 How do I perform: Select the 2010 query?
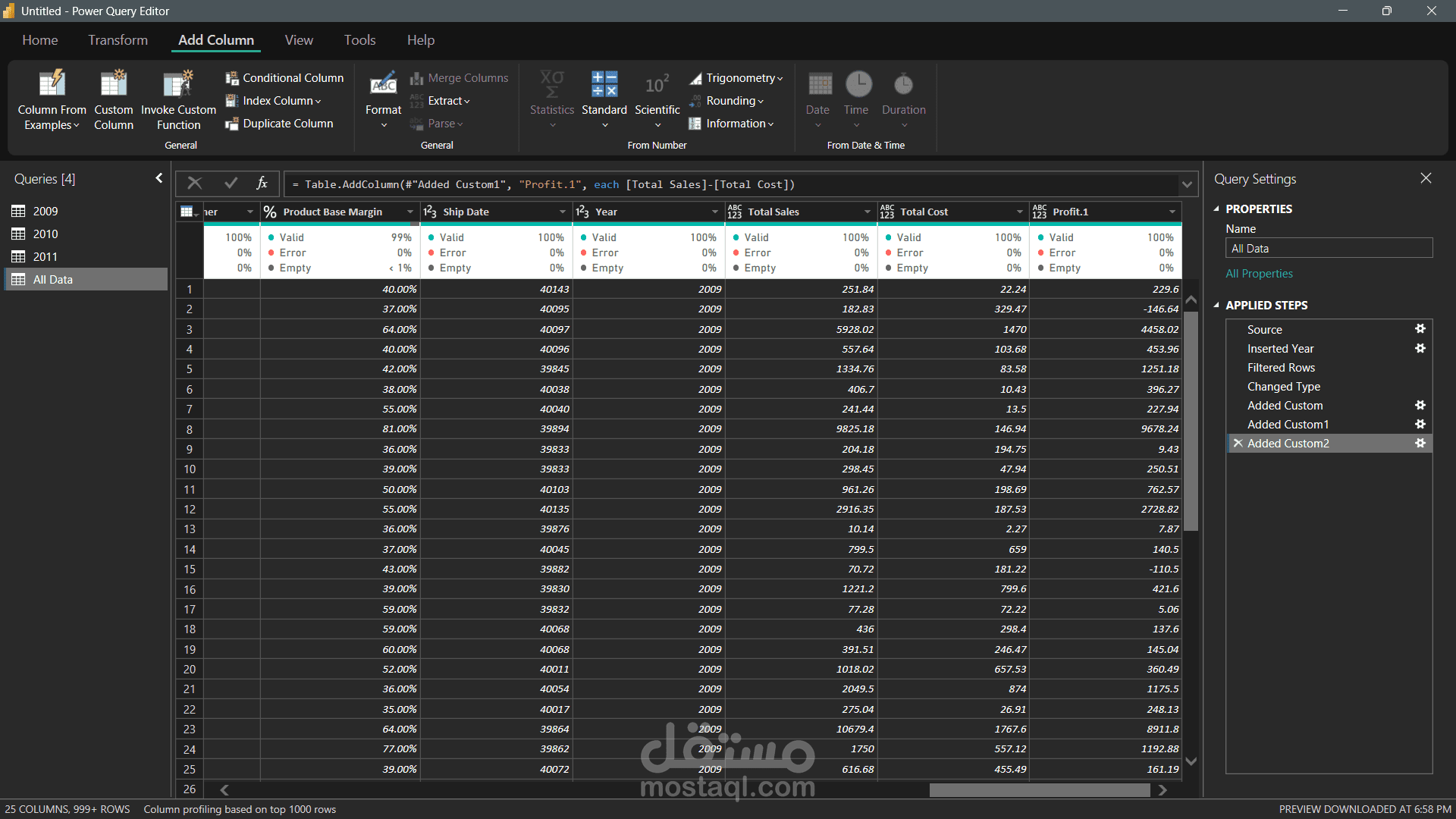pyautogui.click(x=45, y=234)
